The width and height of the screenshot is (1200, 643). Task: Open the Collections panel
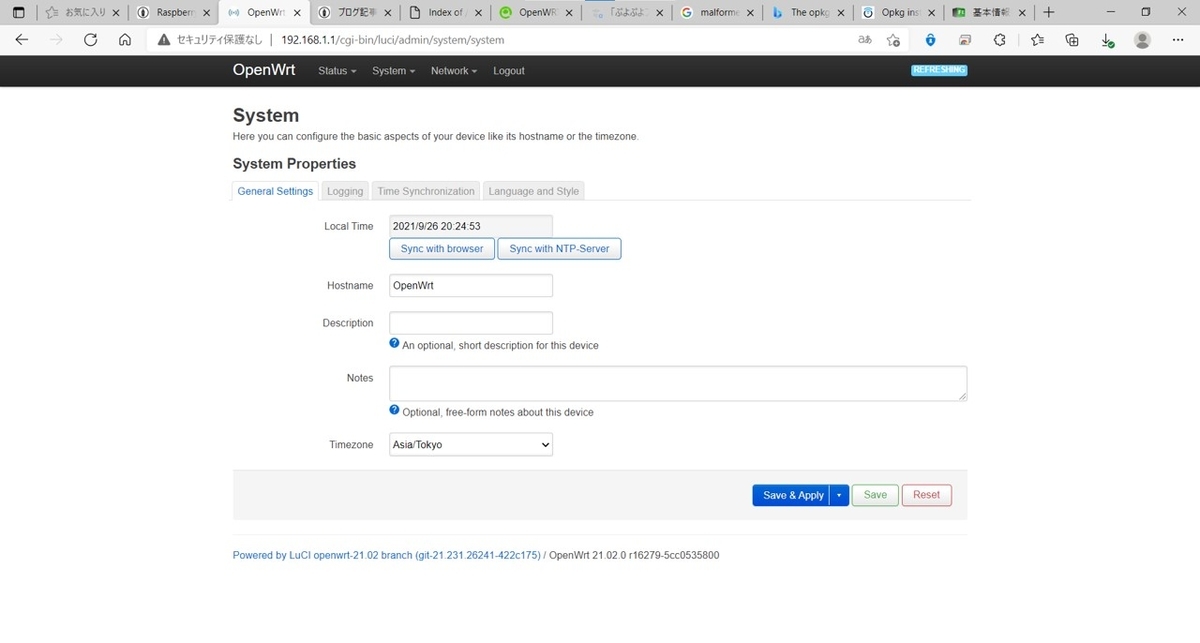point(1072,40)
